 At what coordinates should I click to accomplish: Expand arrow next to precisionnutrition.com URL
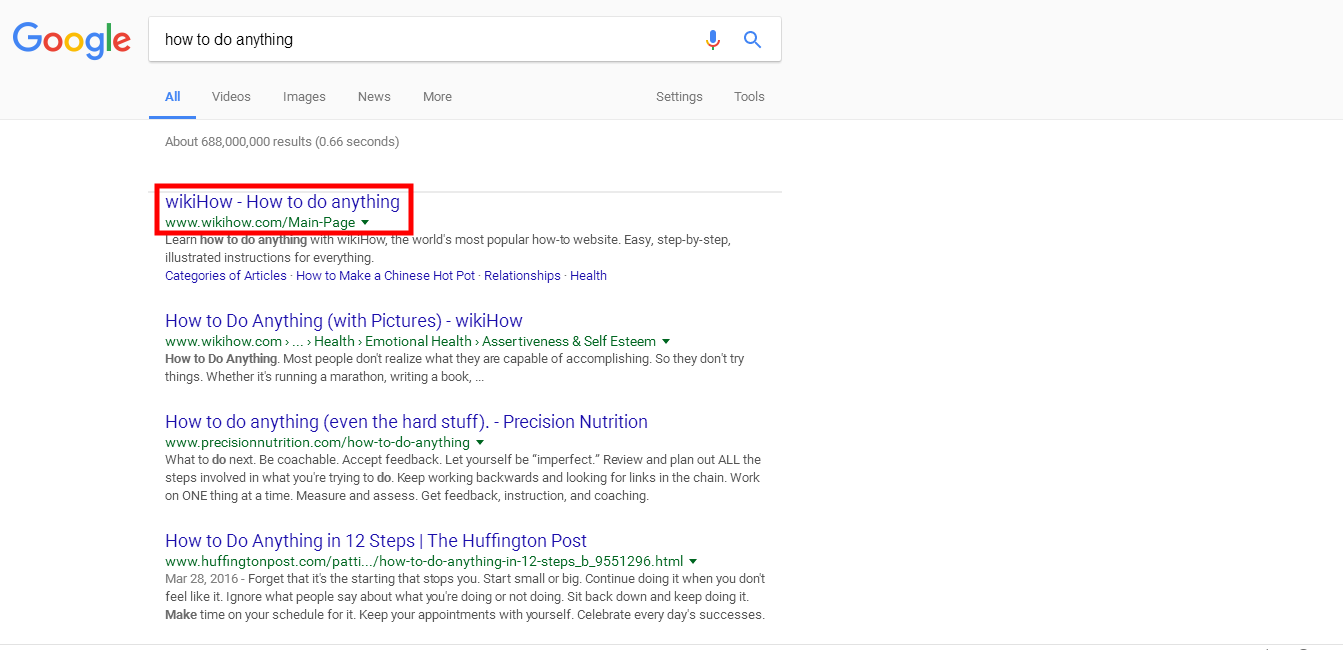(x=480, y=442)
